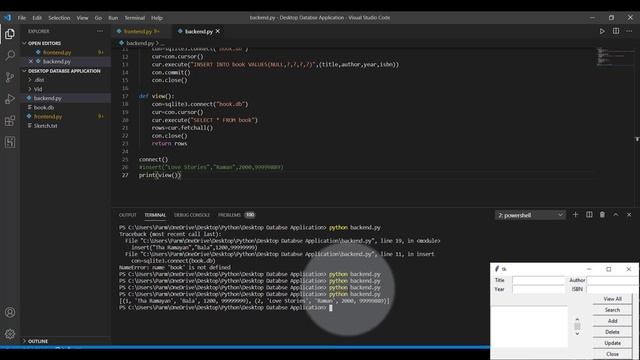Click the tk window feather icon

click(497, 269)
